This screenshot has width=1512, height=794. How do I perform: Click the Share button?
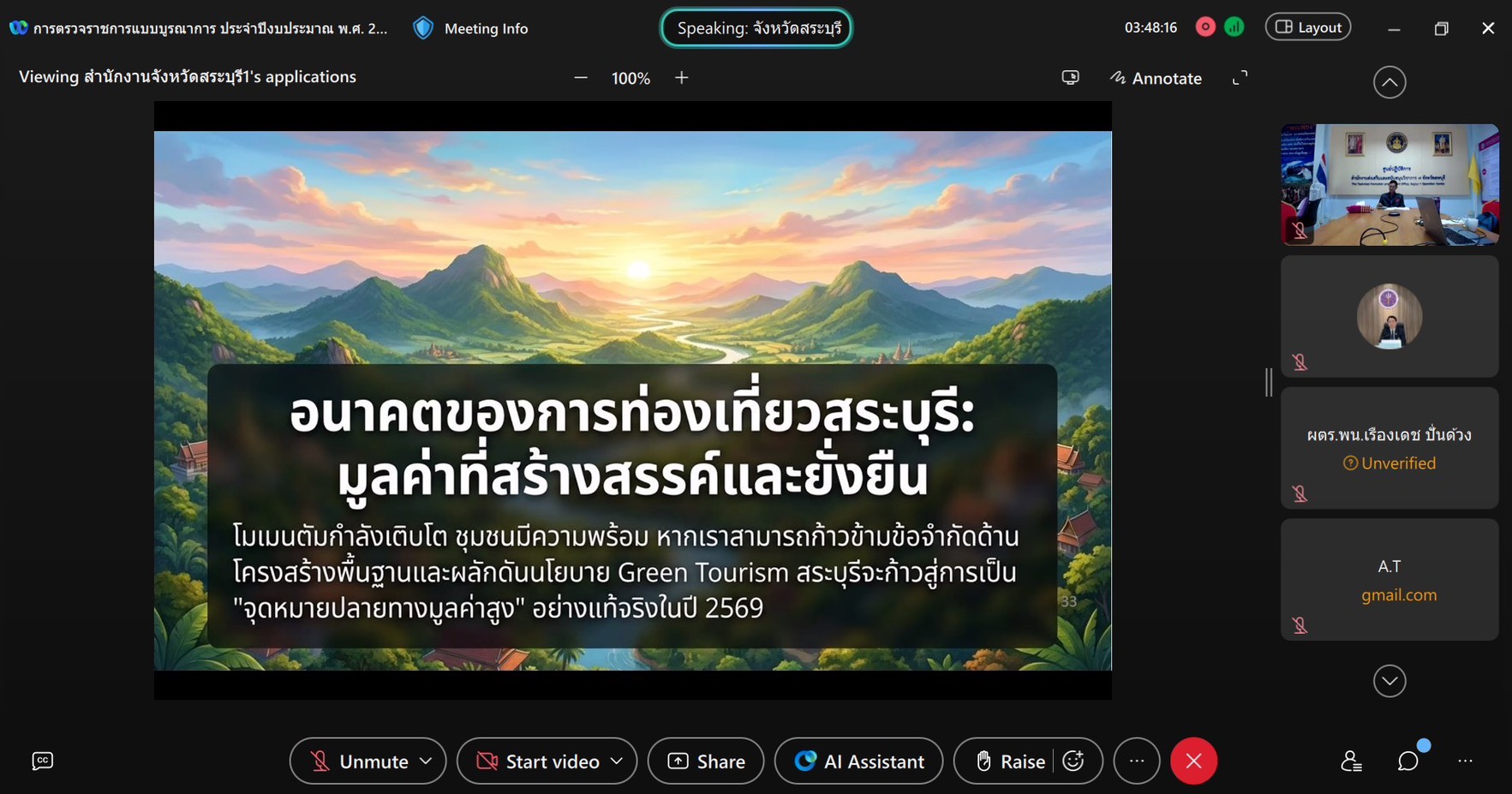coord(706,761)
